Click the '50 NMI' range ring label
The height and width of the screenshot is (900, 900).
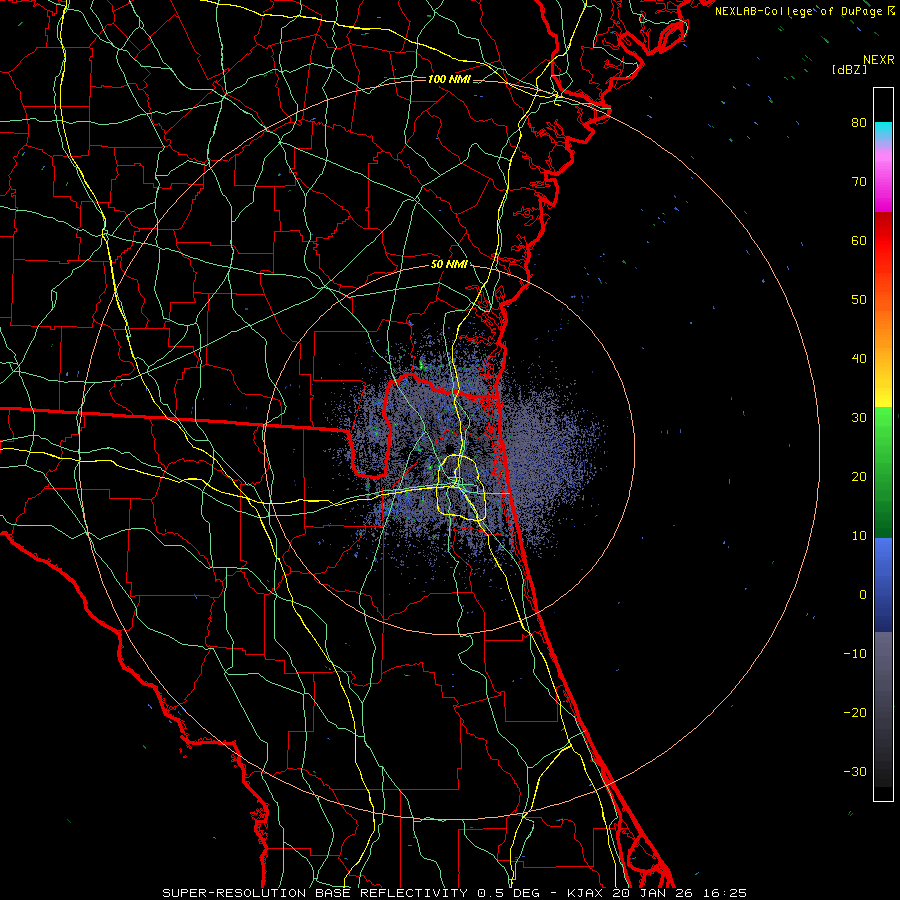pyautogui.click(x=449, y=265)
